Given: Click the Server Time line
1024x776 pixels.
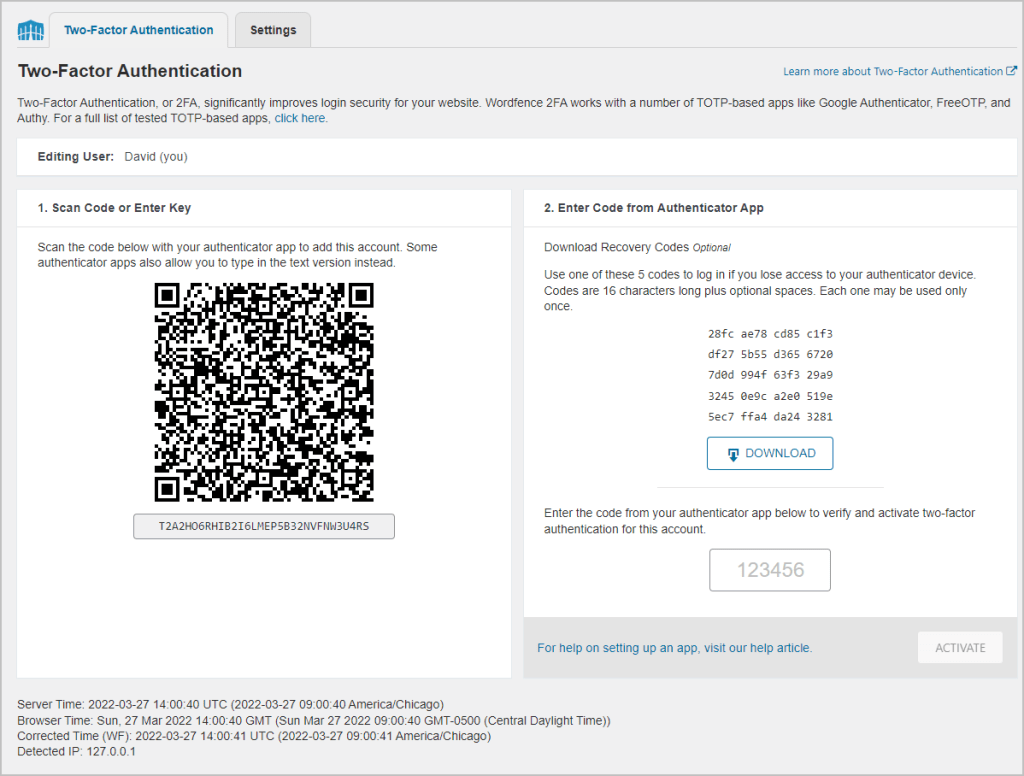Looking at the screenshot, I should (x=231, y=704).
